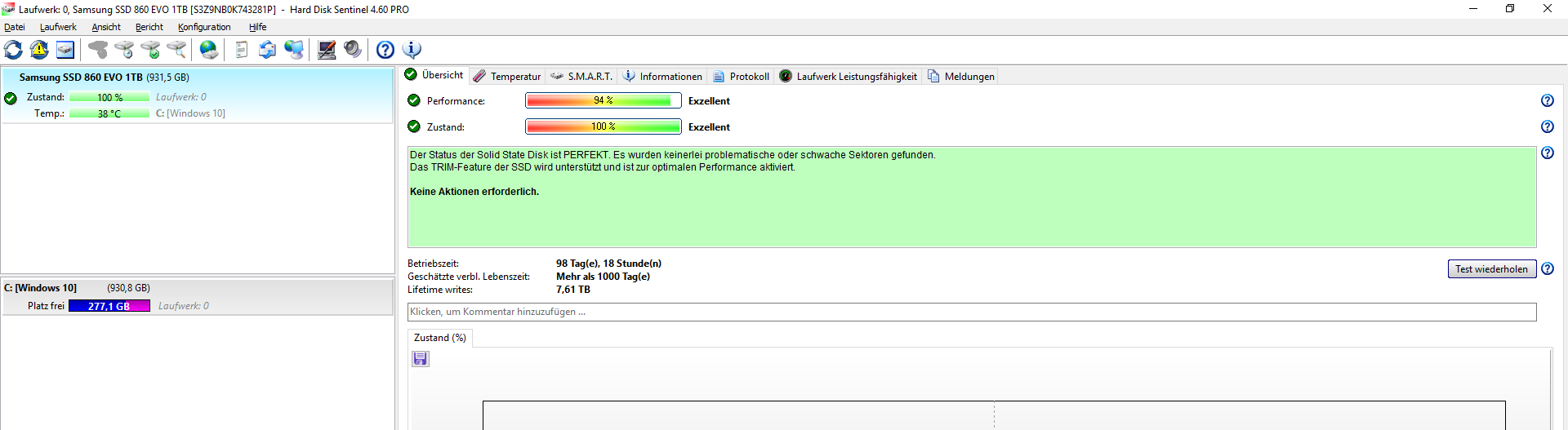Click the help icon beside Zustand row
Viewport: 1568px width, 430px height.
(x=1548, y=126)
